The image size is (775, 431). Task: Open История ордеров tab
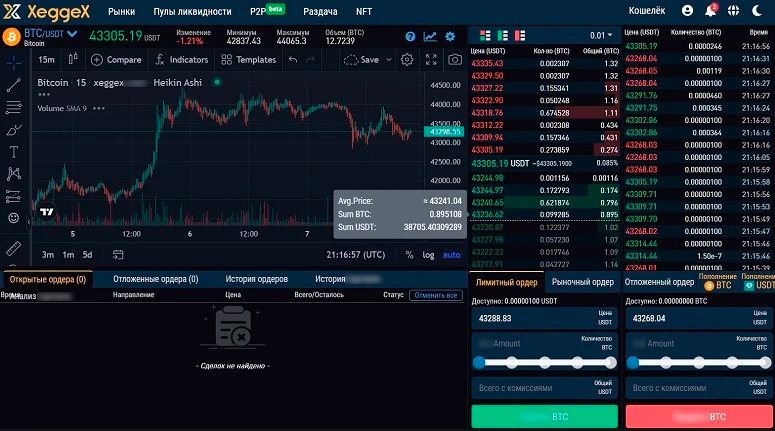click(256, 279)
